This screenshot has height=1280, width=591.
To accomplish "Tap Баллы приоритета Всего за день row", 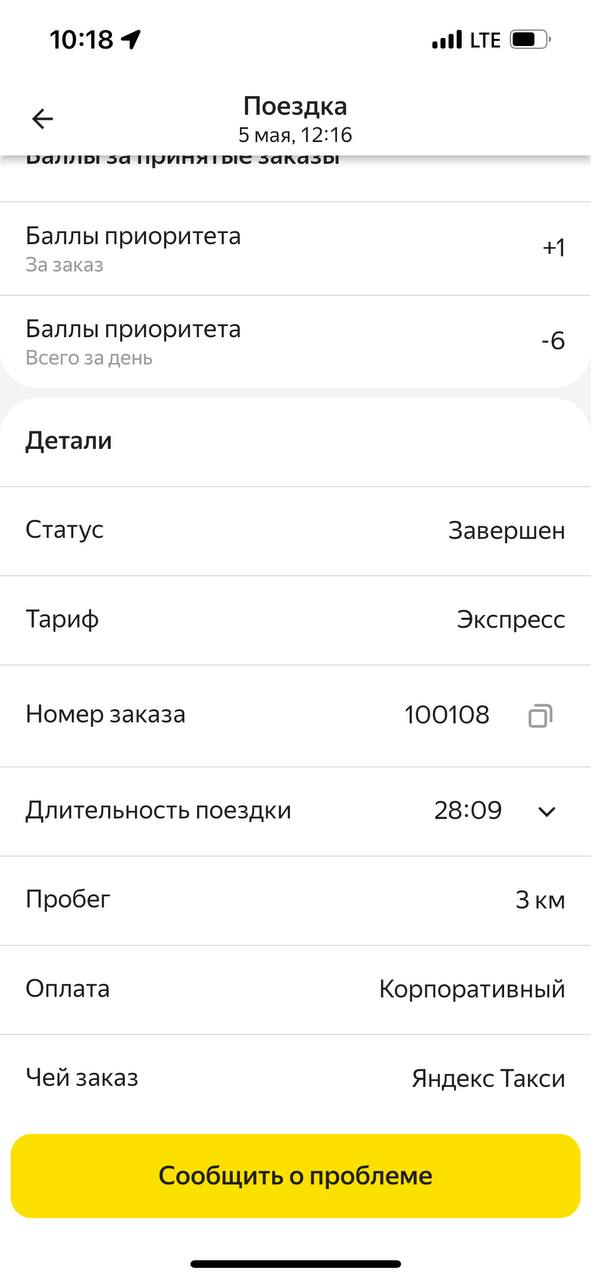I will click(x=295, y=341).
